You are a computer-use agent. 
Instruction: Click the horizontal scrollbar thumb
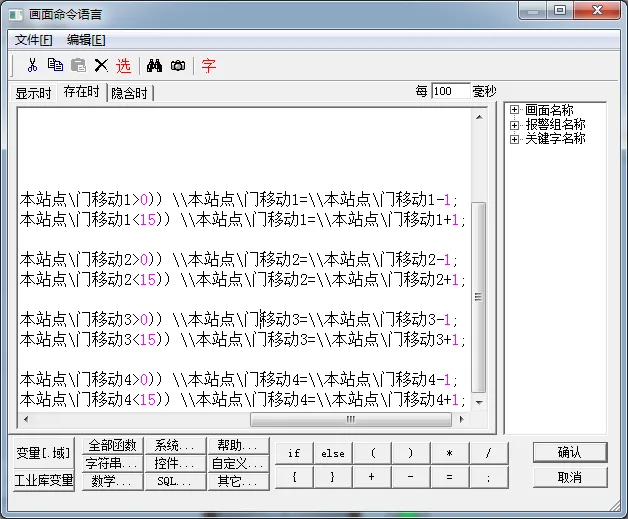pos(351,419)
